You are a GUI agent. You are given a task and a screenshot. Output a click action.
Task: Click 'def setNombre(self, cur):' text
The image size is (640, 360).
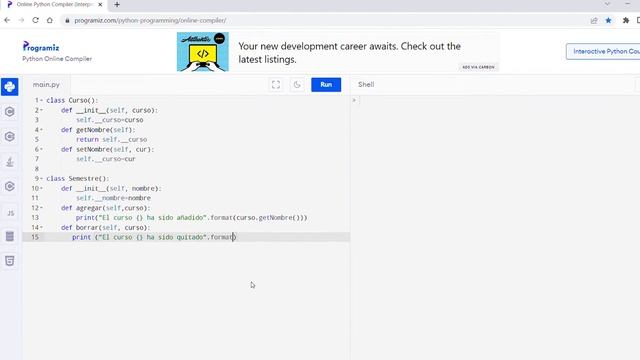[108, 149]
